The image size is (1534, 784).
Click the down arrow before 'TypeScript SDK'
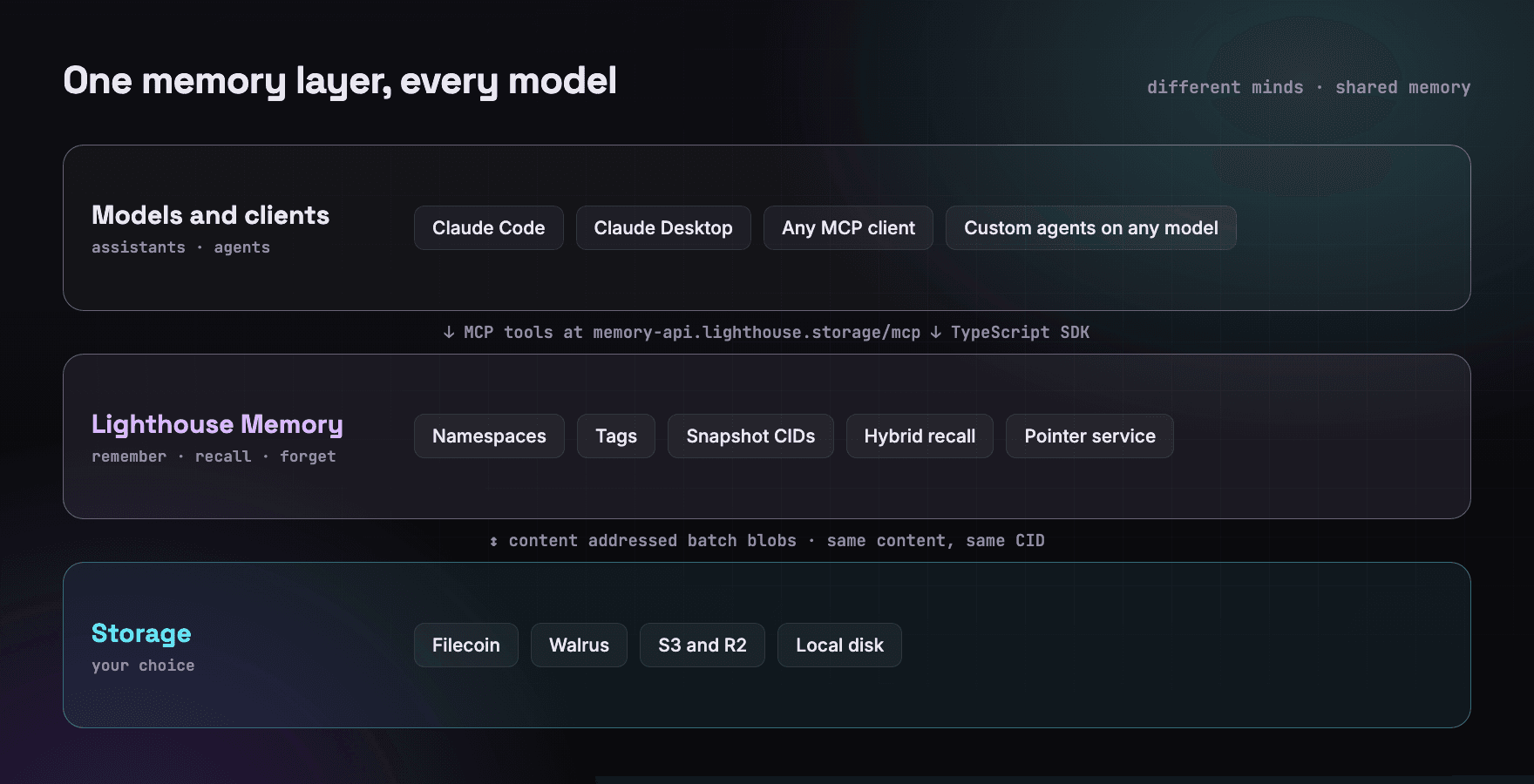pyautogui.click(x=935, y=332)
